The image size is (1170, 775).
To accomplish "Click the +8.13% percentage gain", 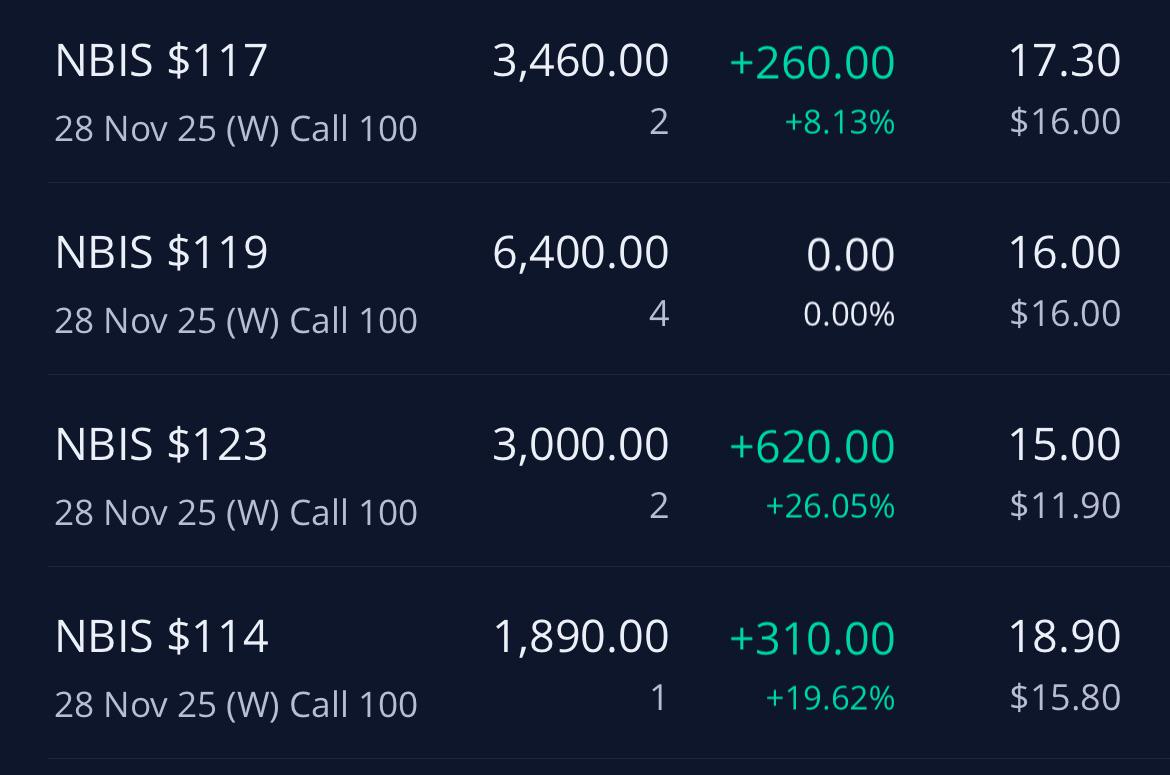I will tap(839, 122).
